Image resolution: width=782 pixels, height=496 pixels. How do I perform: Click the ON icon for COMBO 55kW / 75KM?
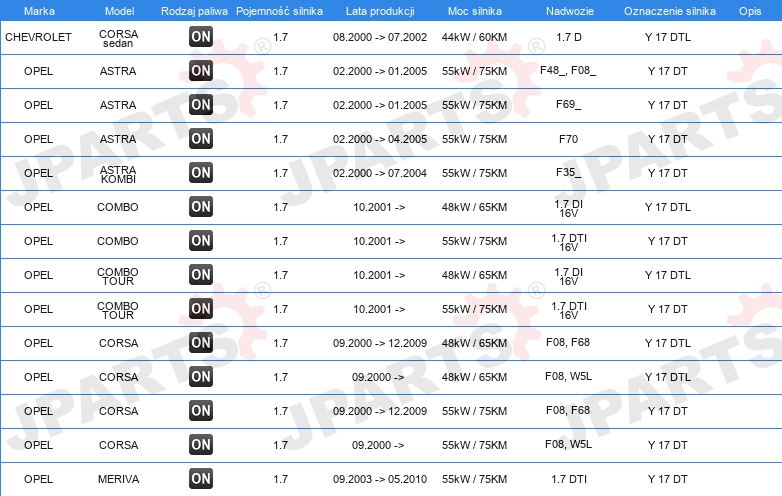pyautogui.click(x=201, y=241)
